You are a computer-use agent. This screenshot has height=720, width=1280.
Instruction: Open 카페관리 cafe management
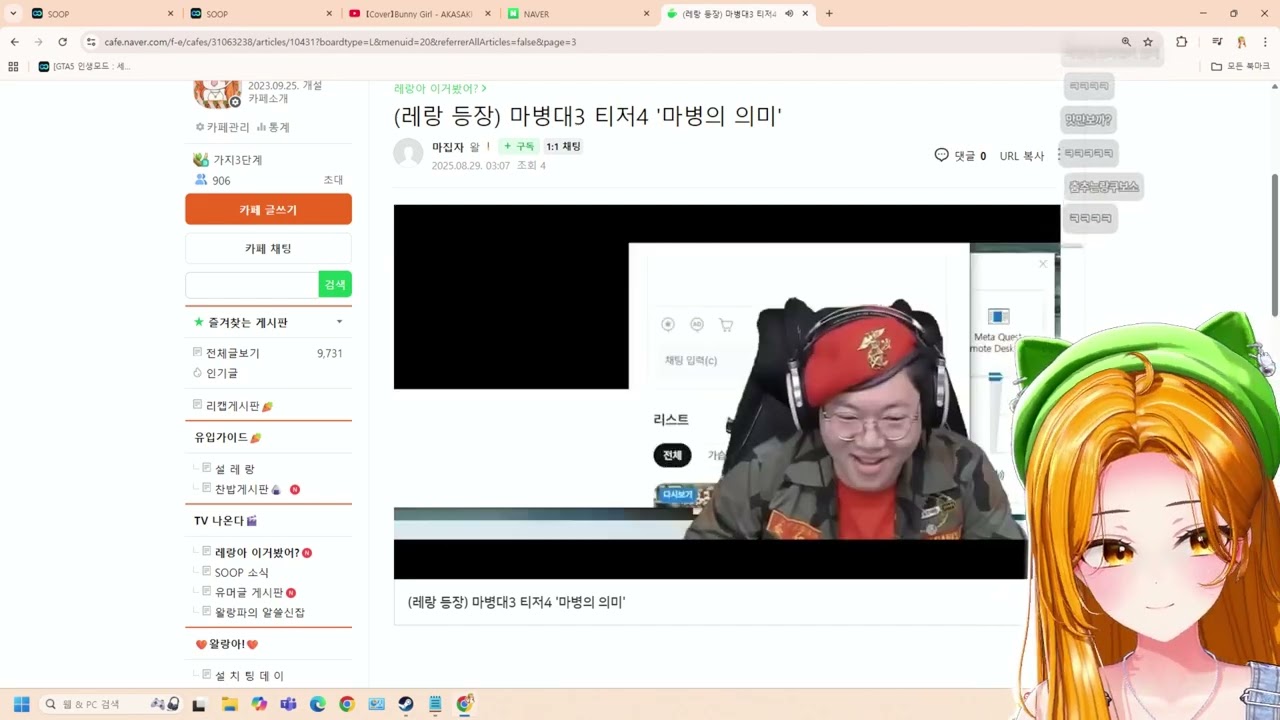[x=222, y=127]
